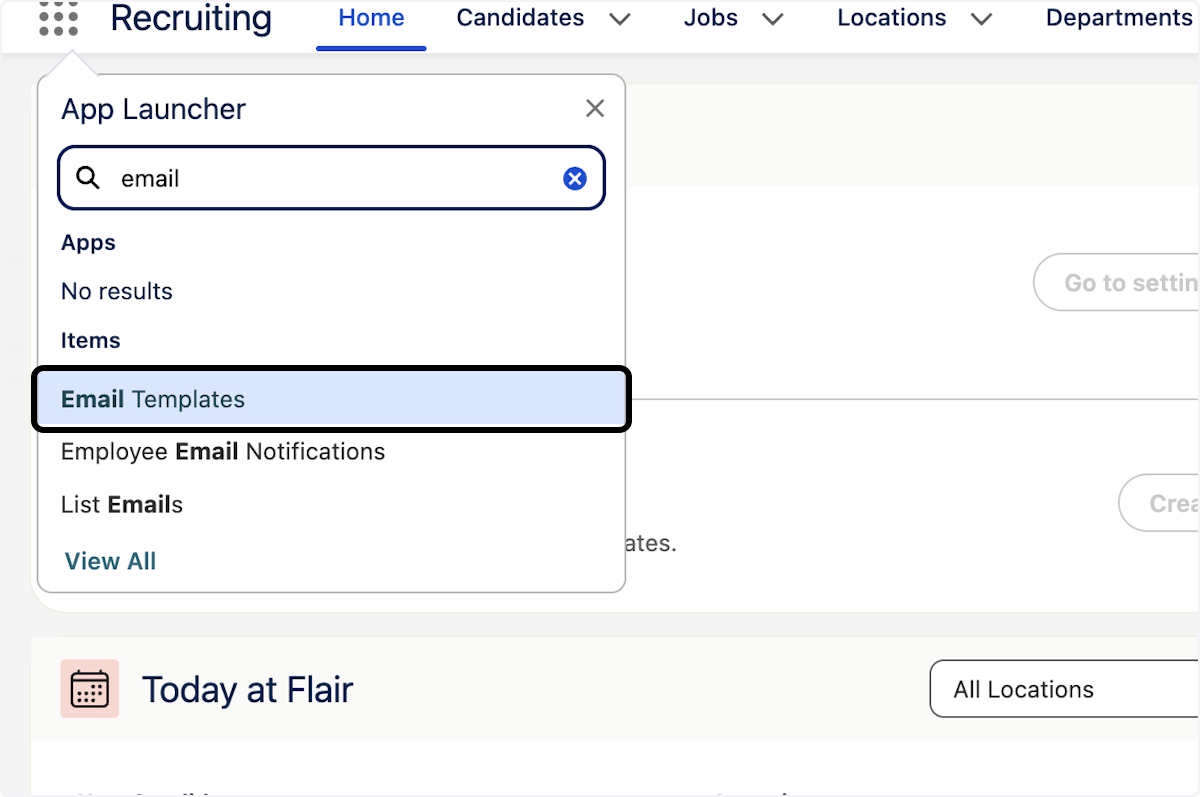The image size is (1200, 797).
Task: Open the Candidates tab
Action: [520, 19]
